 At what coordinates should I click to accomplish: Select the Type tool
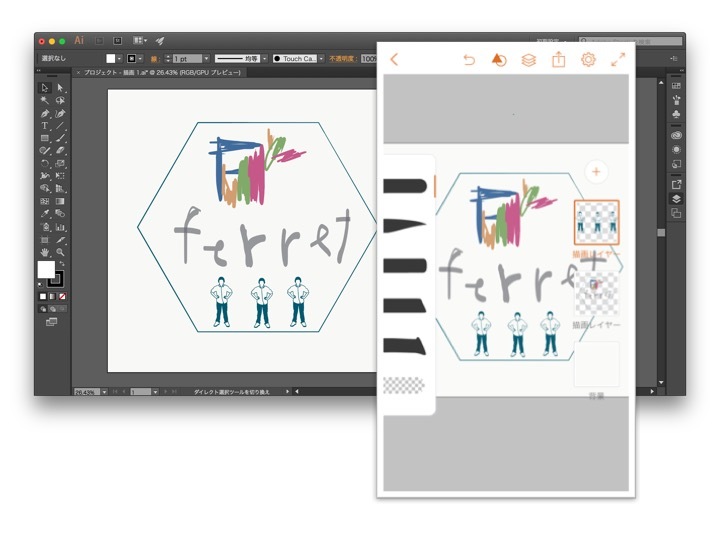point(45,125)
